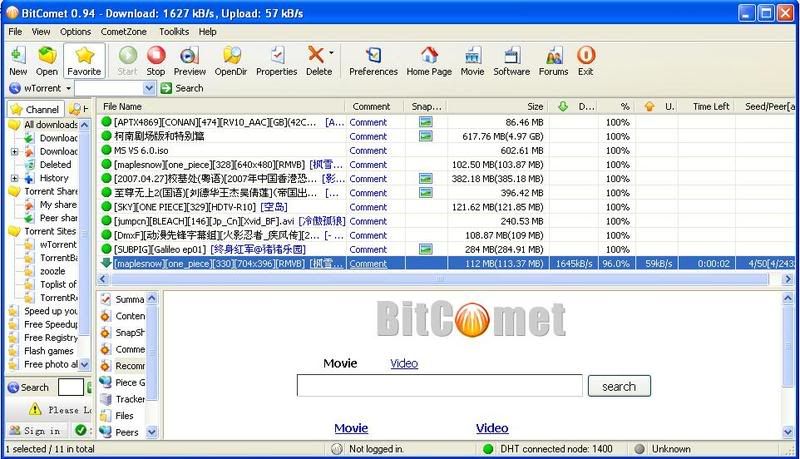Open the Toolkits menu
The image size is (800, 459).
coord(174,32)
